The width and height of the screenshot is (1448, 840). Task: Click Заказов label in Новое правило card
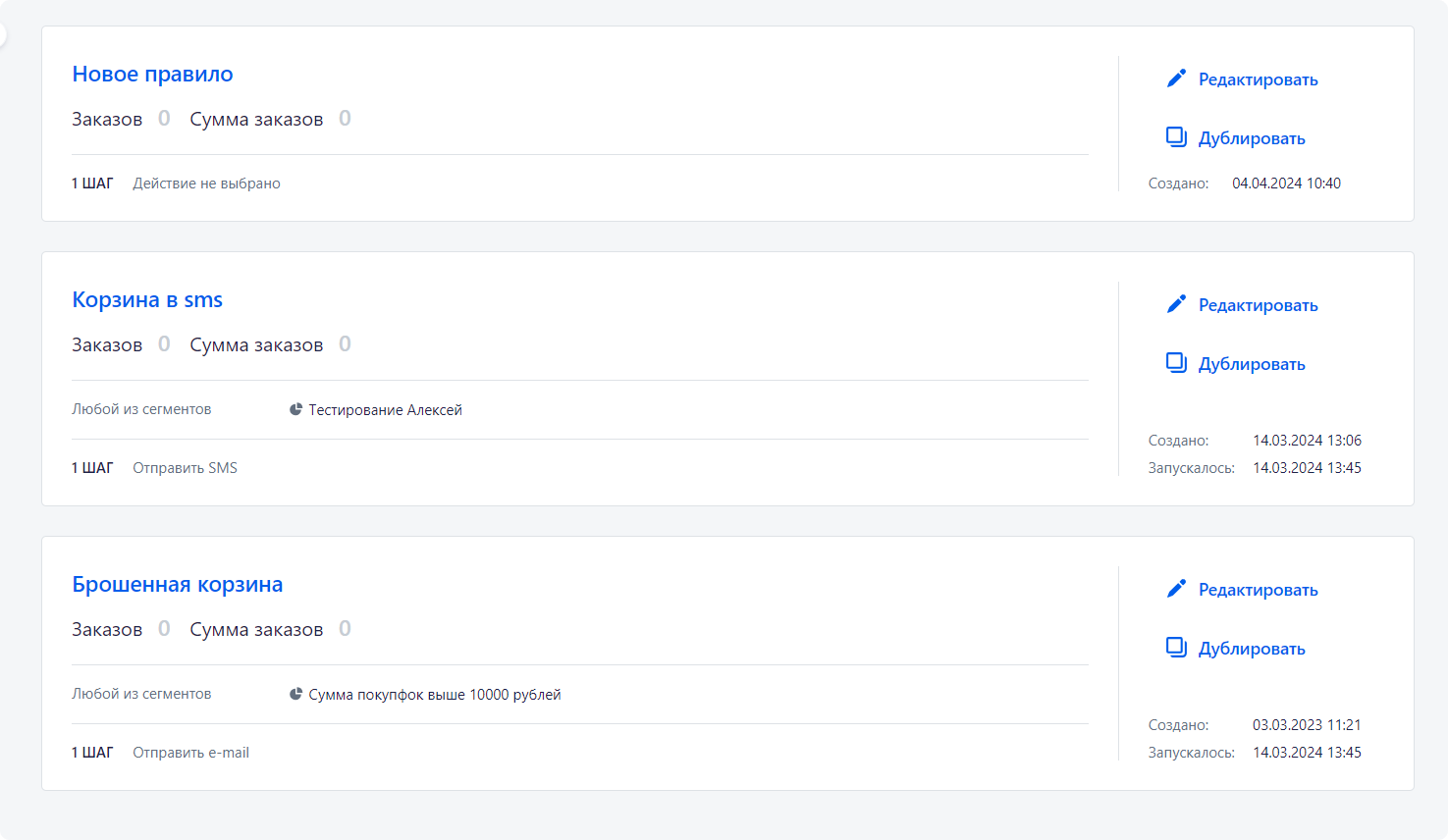[x=107, y=119]
